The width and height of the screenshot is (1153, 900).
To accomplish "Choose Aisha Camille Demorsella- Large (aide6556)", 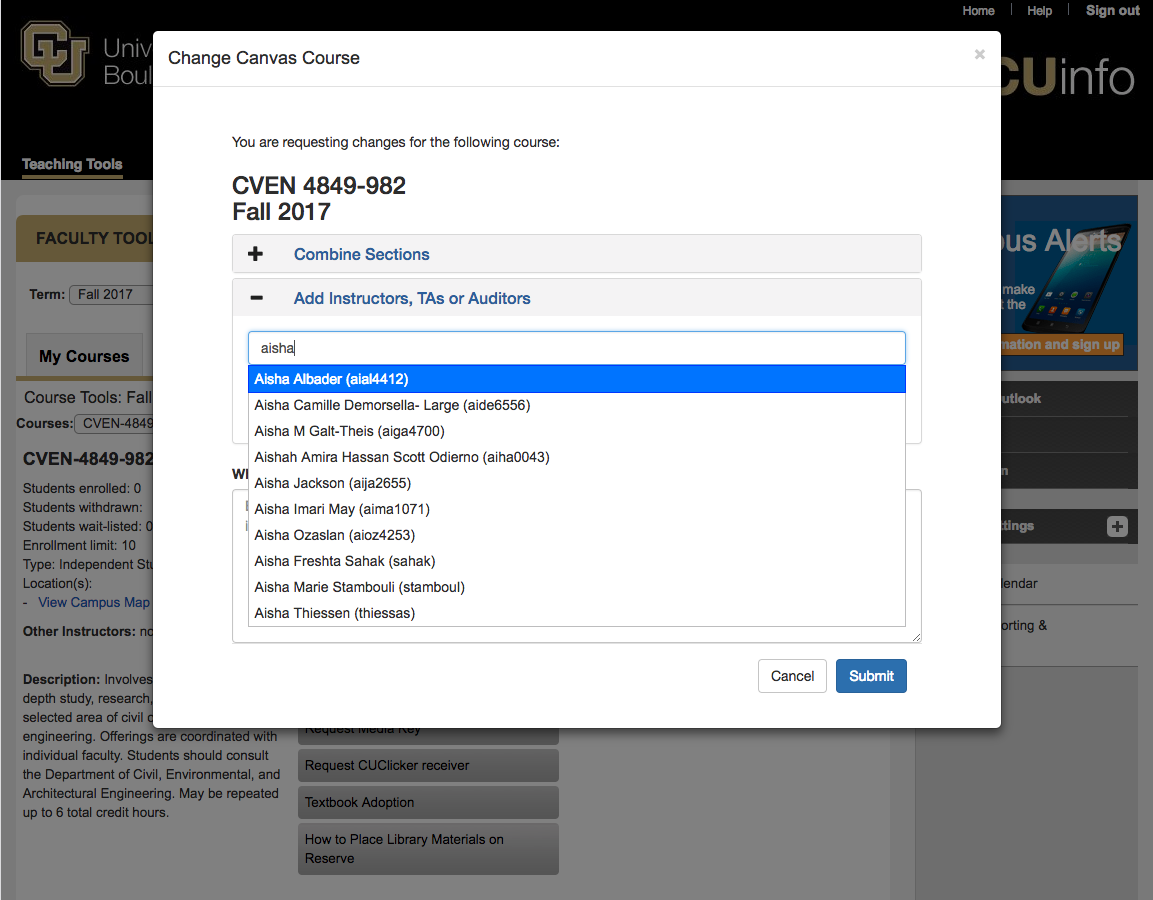I will click(576, 405).
